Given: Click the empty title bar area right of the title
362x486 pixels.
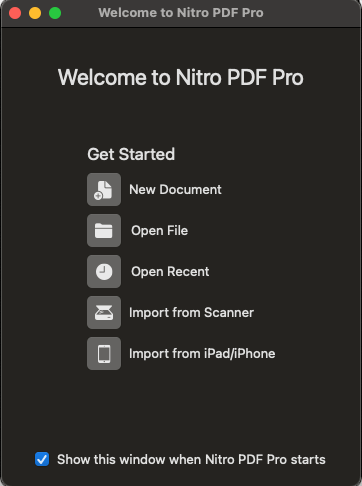Looking at the screenshot, I should [x=312, y=13].
